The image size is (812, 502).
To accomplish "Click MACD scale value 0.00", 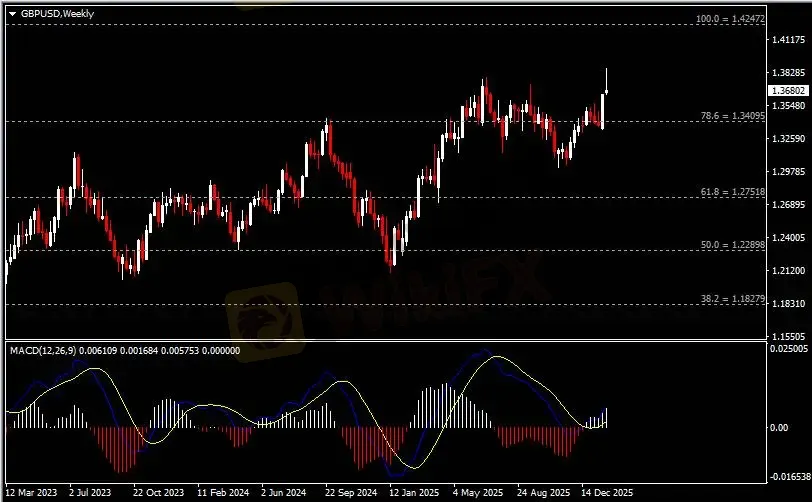I will tap(779, 427).
